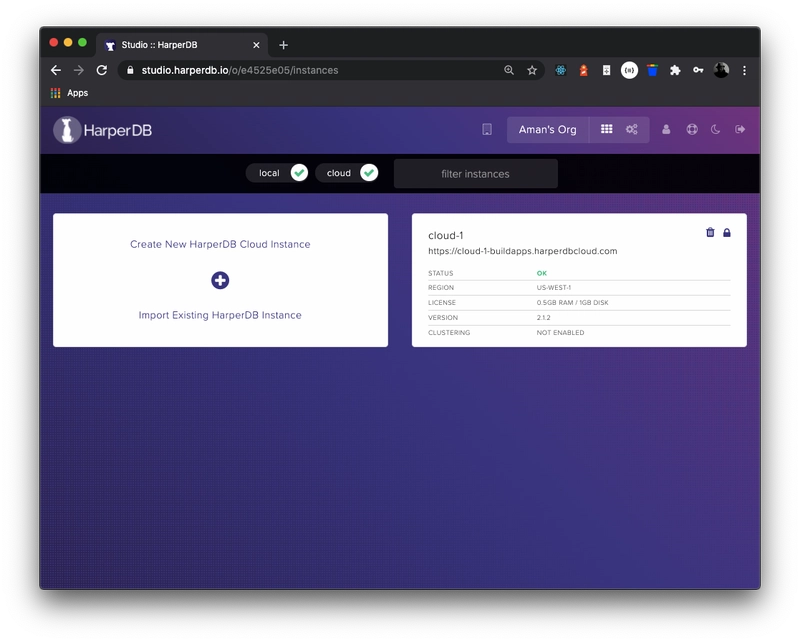Open the orange extension icon in toolbar
800x642 pixels.
tap(583, 70)
